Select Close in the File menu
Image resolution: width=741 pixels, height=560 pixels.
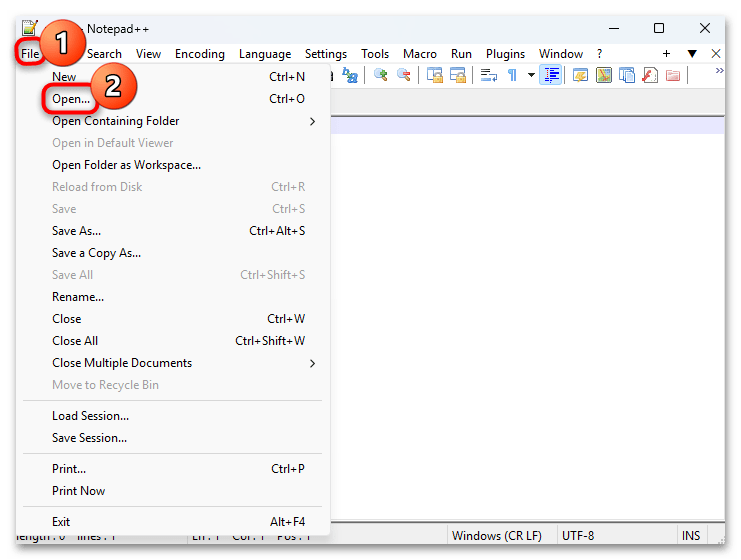tap(173, 319)
